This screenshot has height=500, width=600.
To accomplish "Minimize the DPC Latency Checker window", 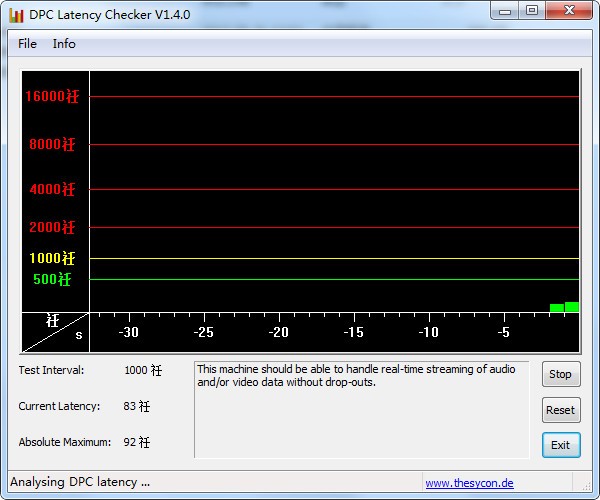I will pyautogui.click(x=505, y=11).
